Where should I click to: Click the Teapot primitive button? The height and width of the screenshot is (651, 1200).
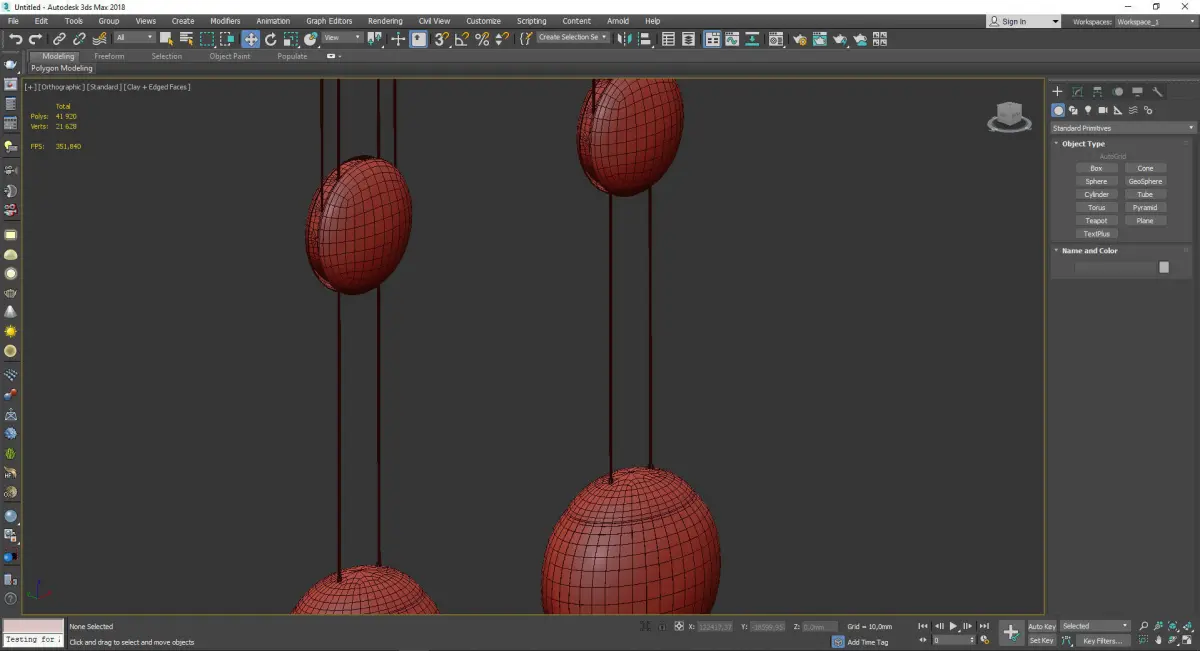[x=1096, y=221]
